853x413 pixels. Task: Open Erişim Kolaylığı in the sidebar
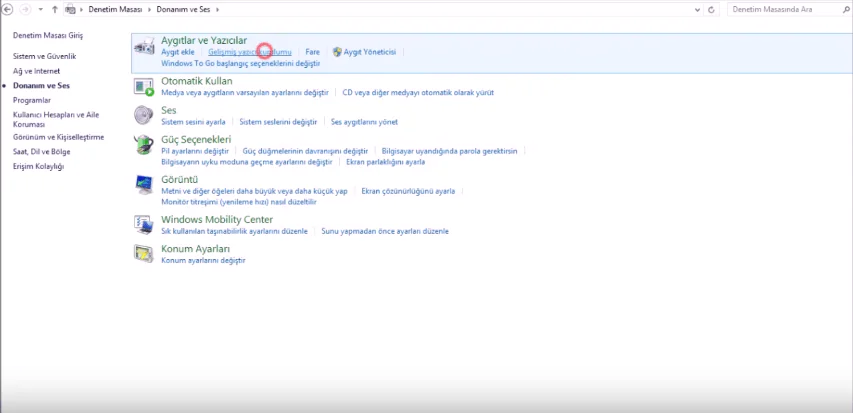point(38,167)
